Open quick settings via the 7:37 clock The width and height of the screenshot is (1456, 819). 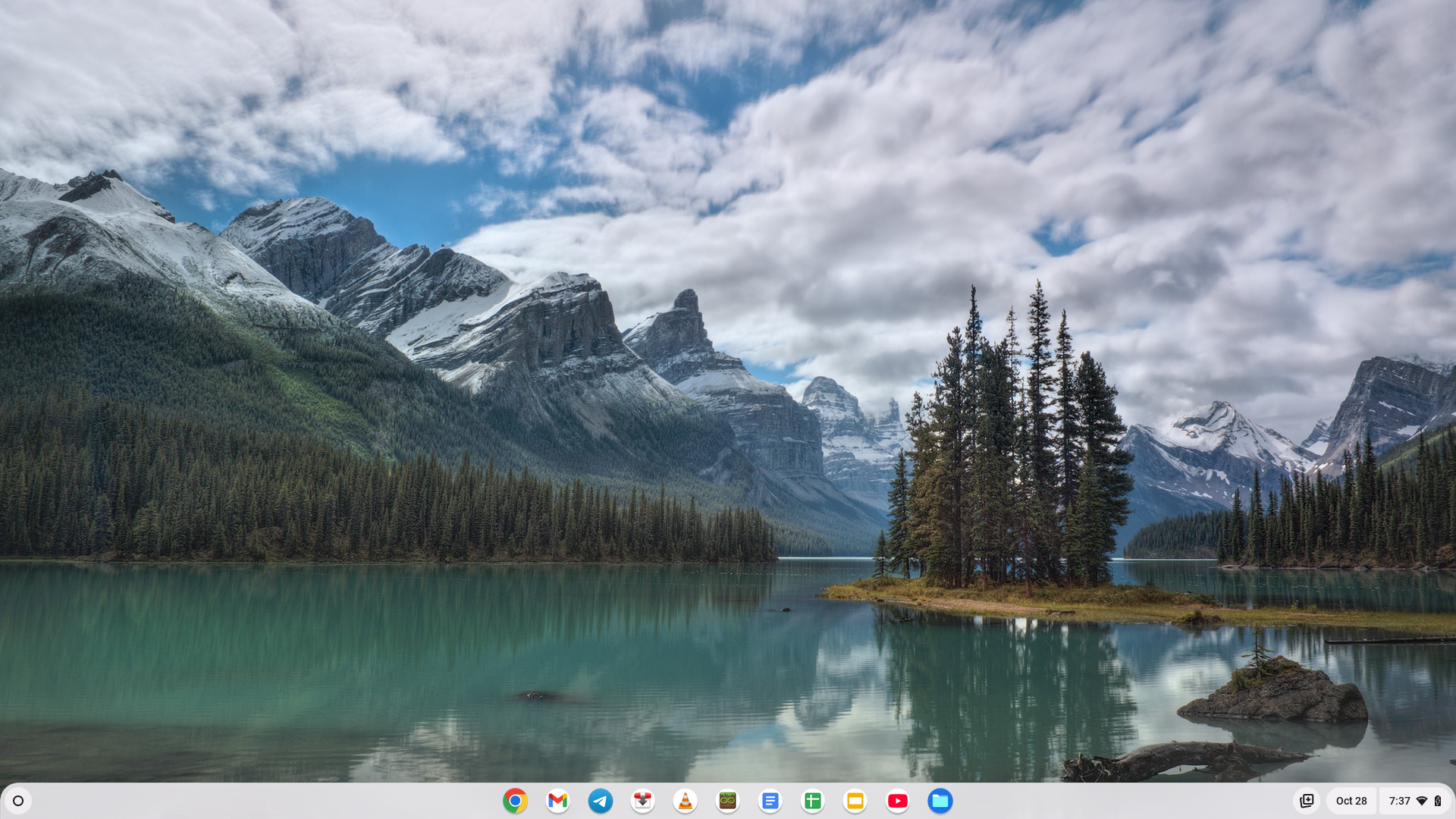[x=1399, y=801]
